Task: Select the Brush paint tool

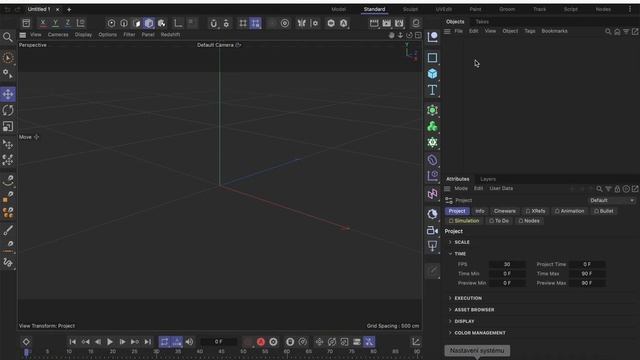Action: (x=8, y=231)
